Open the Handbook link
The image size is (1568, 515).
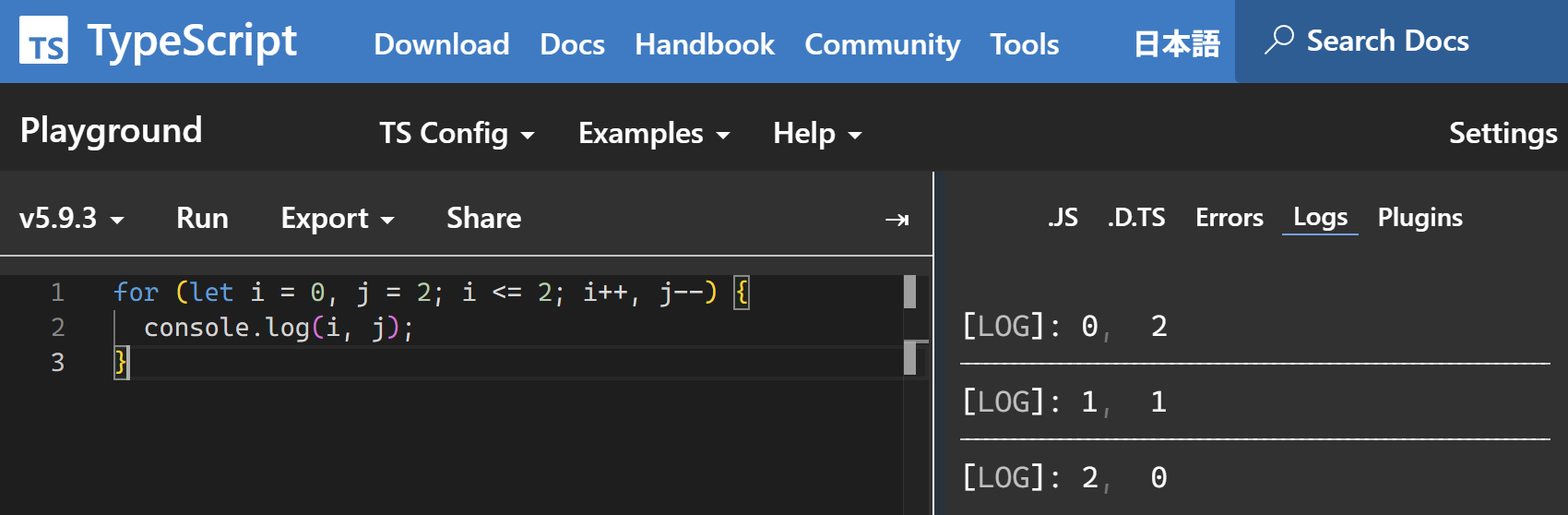(x=705, y=44)
